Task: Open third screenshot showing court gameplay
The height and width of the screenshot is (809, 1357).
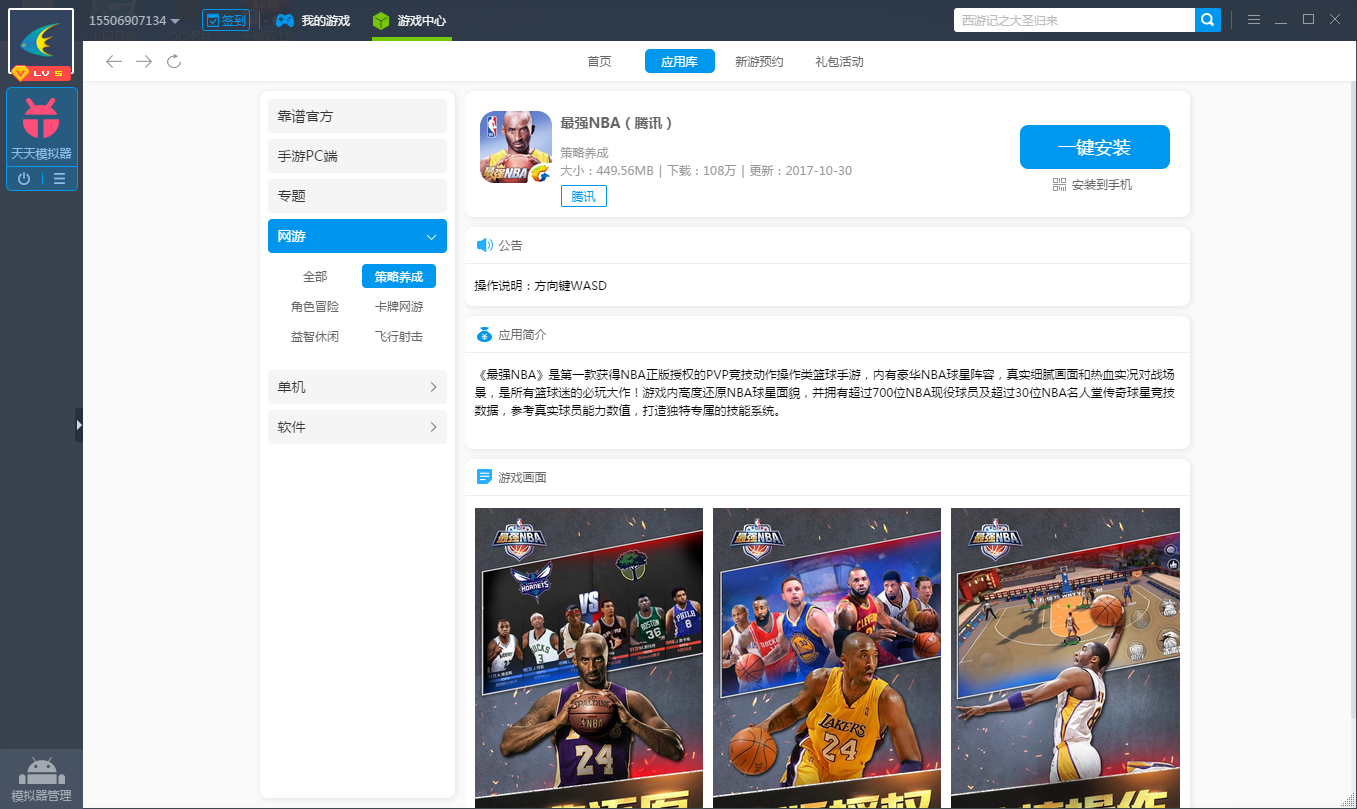Action: (1065, 657)
